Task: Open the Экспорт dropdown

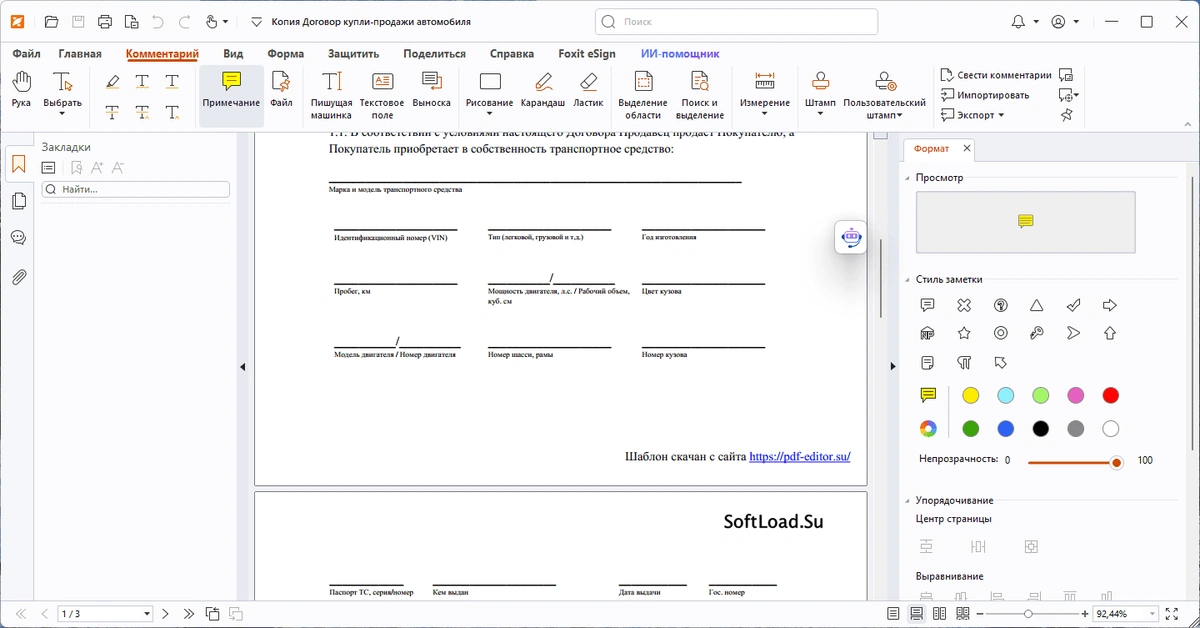Action: [1000, 115]
